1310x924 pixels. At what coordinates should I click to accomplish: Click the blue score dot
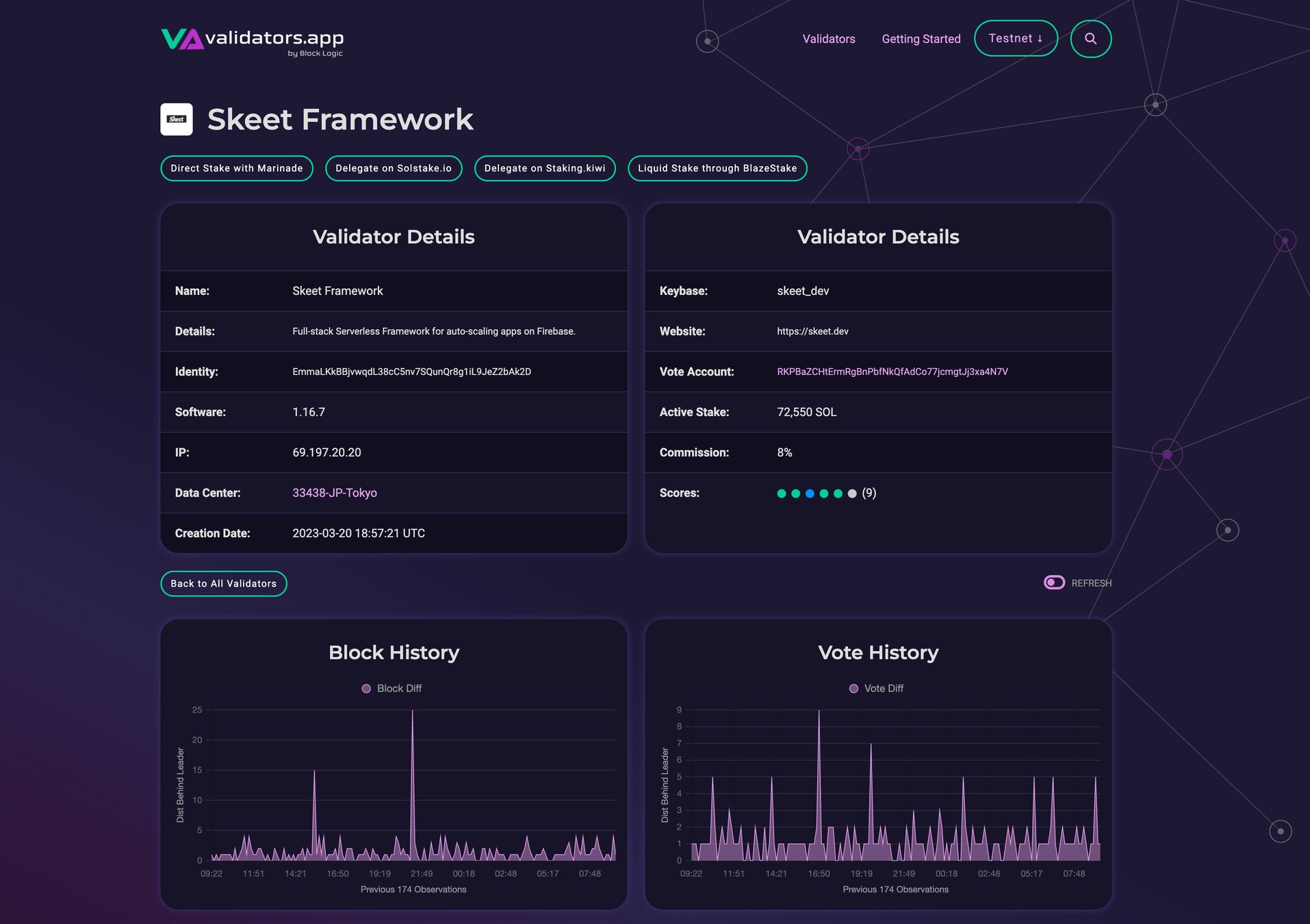coord(810,493)
